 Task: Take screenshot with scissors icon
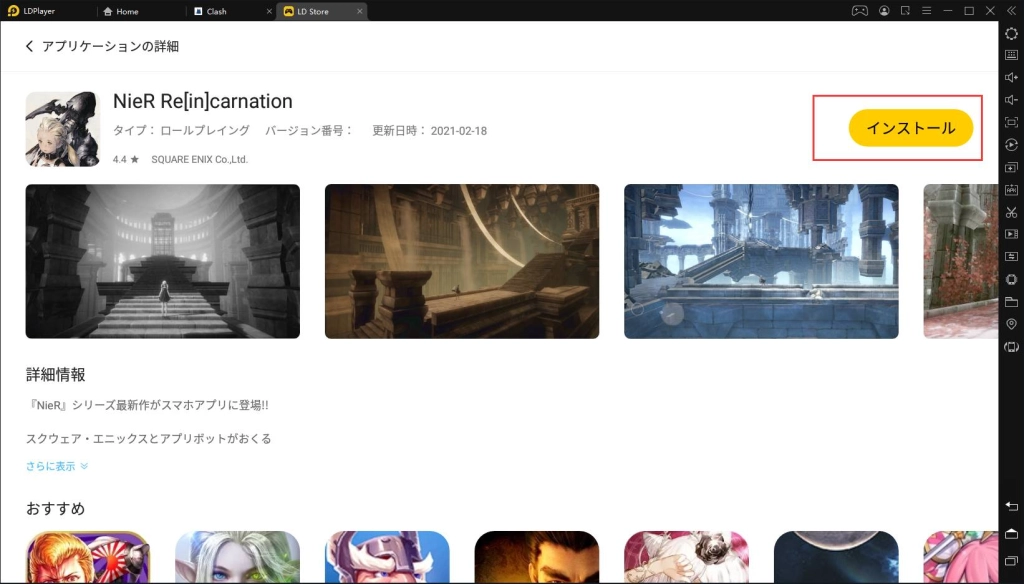pos(1012,212)
